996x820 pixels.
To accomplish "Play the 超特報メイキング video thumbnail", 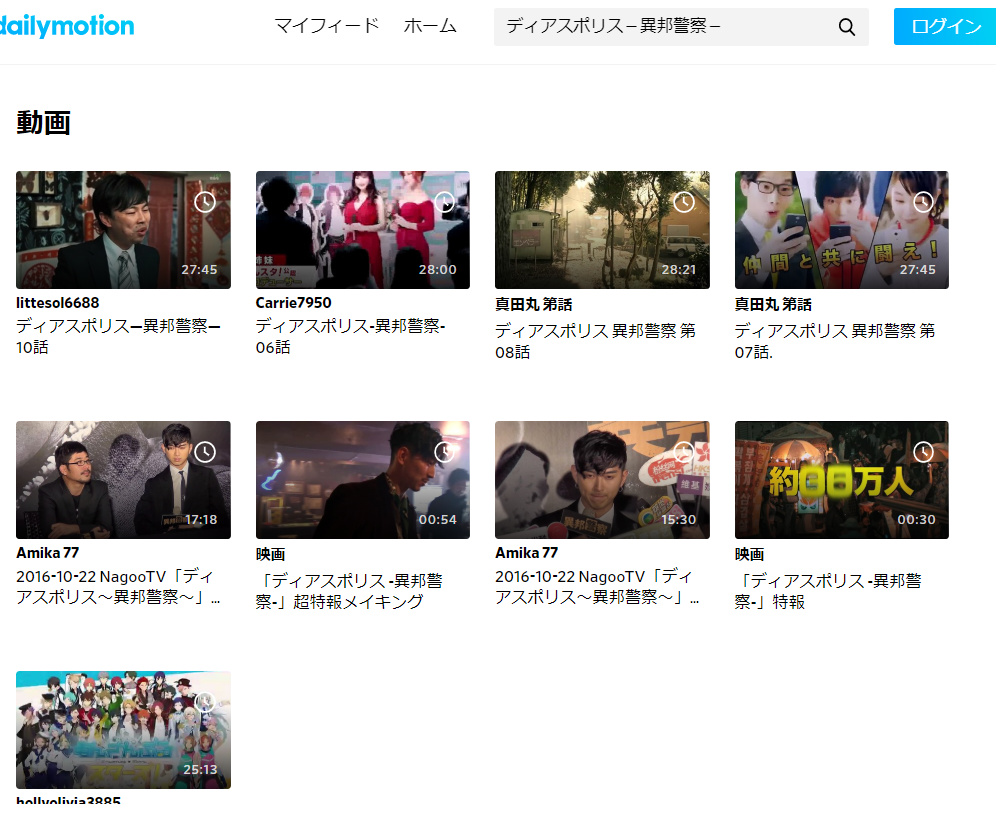I will tap(363, 480).
